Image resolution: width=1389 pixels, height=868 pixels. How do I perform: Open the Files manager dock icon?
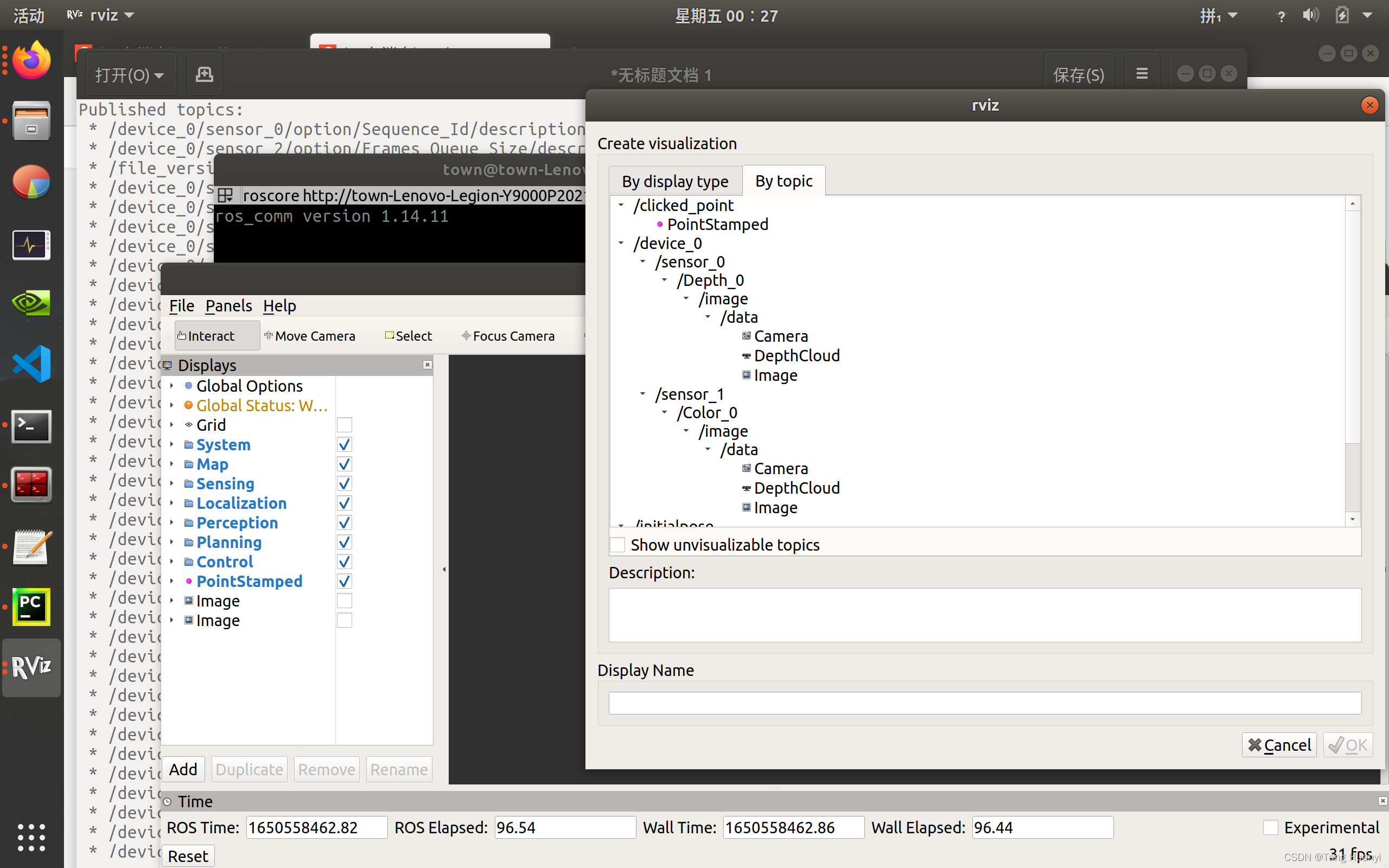pos(31,120)
